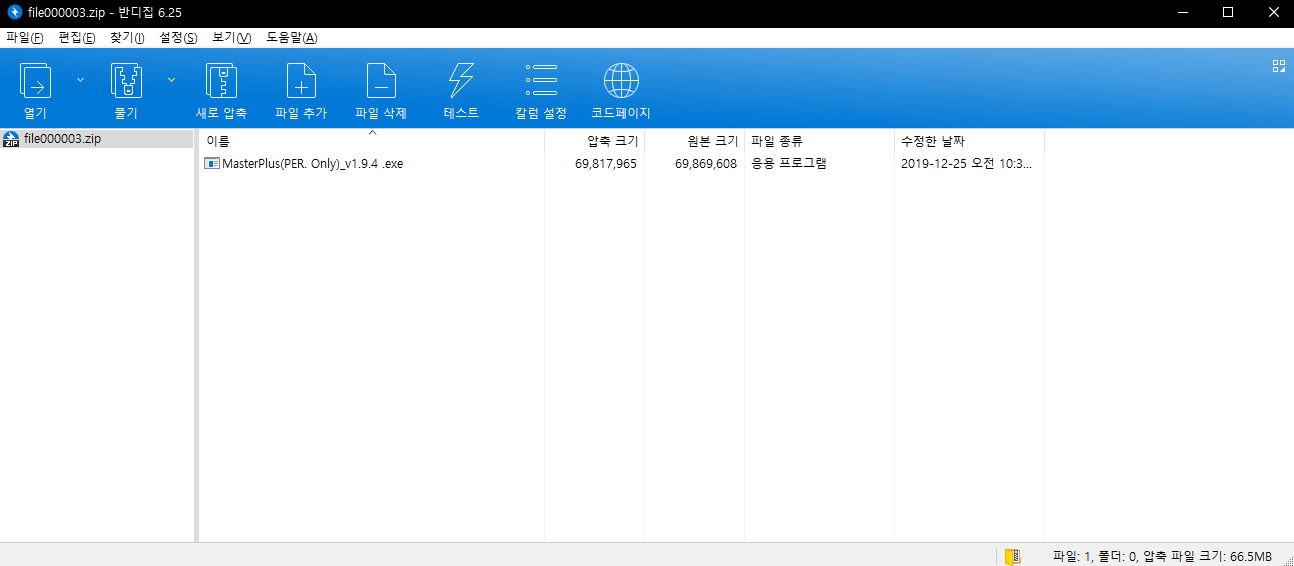Click the original size value 69,869,608
The width and height of the screenshot is (1294, 566).
[706, 164]
